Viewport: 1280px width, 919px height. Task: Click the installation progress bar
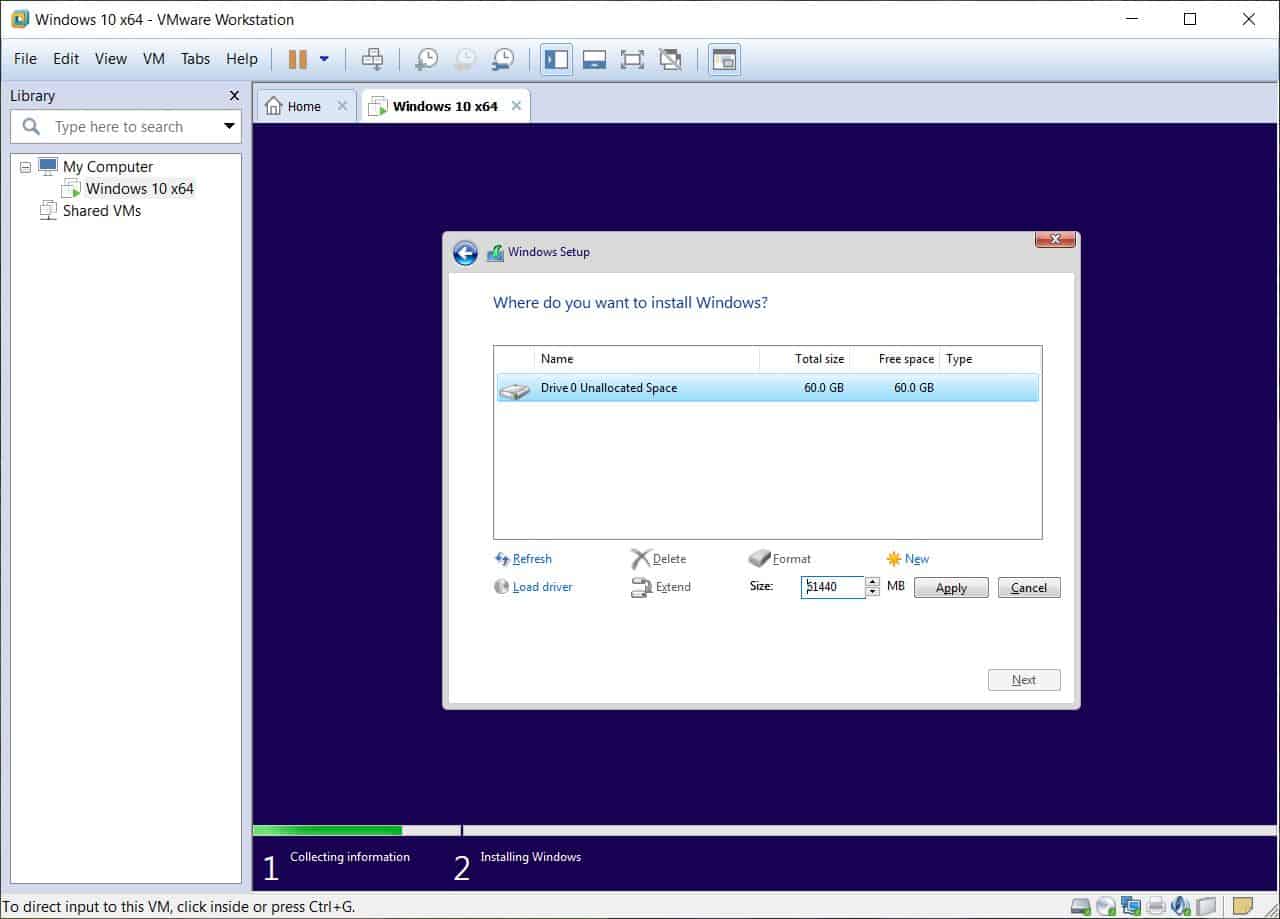pos(766,830)
